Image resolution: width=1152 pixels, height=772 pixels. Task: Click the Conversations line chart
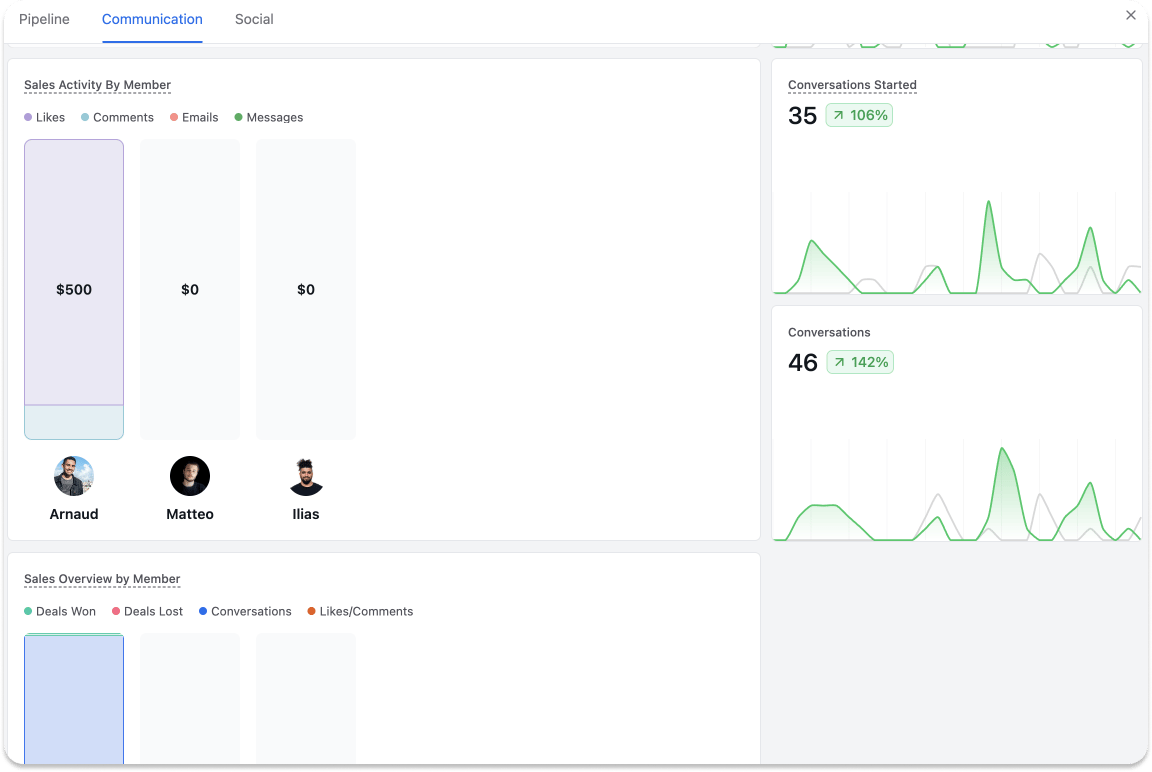coord(957,491)
